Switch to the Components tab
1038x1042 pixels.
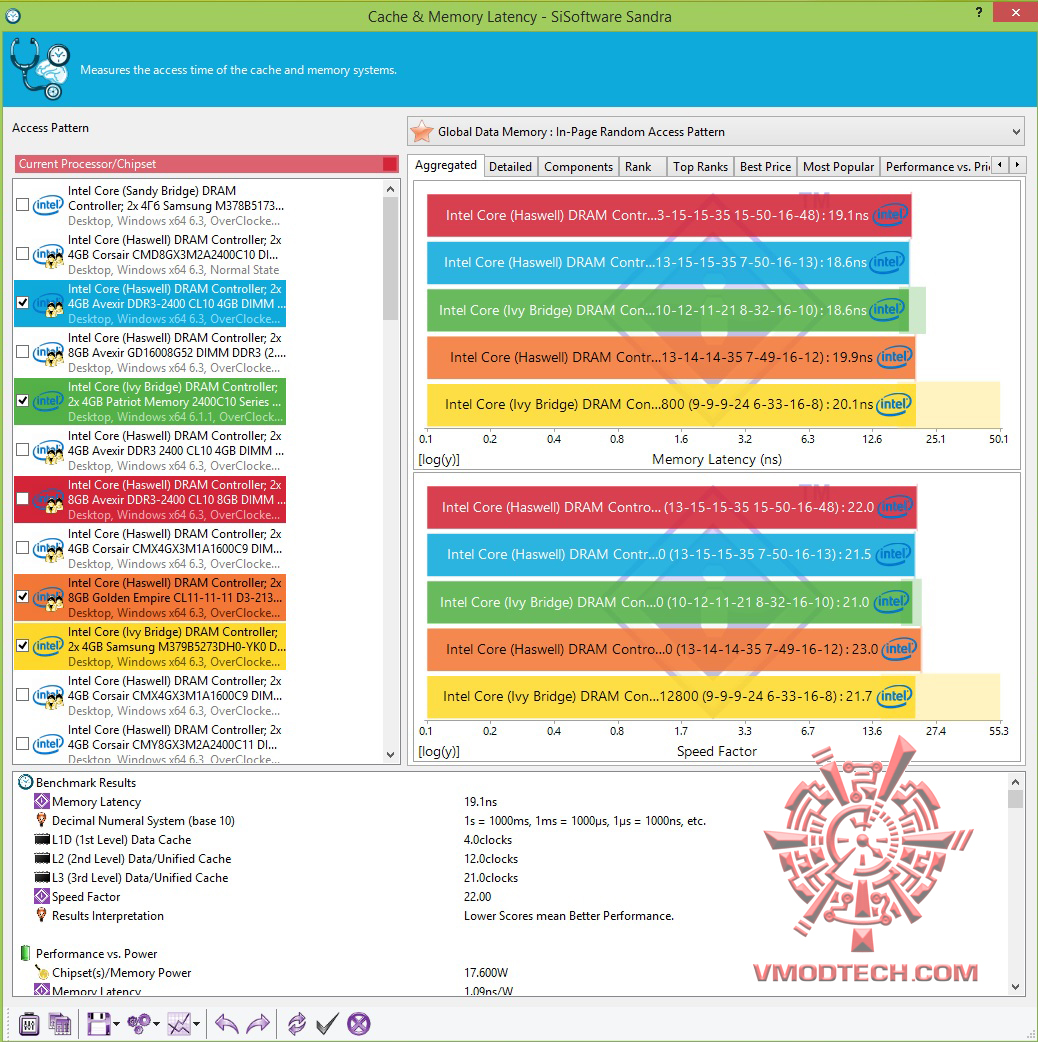578,167
